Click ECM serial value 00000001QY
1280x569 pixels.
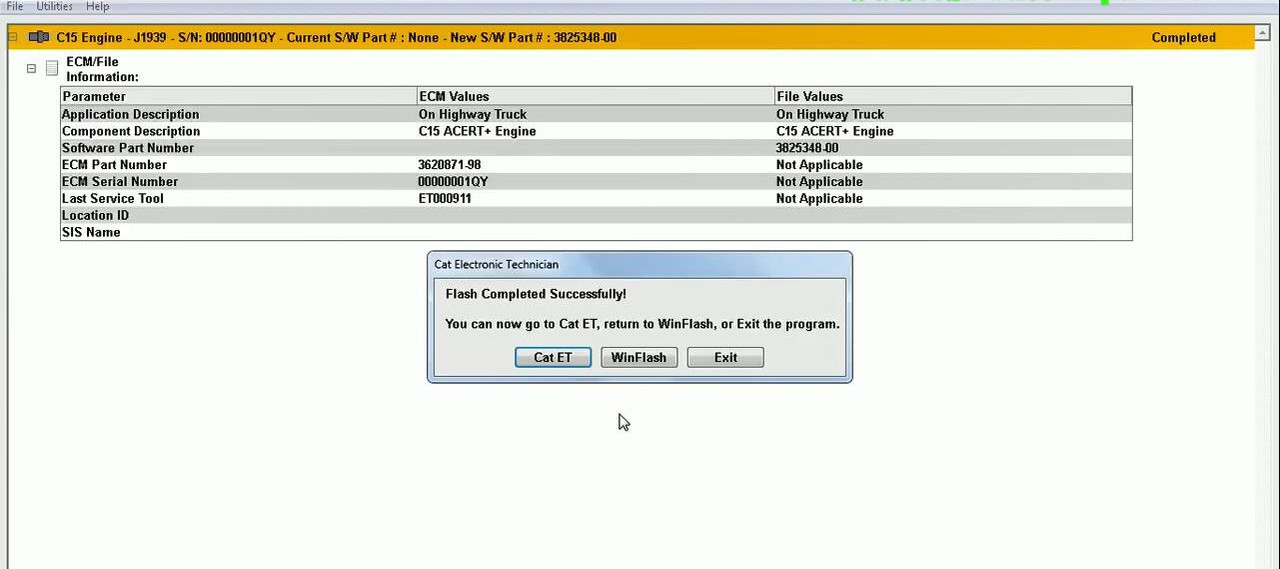[x=453, y=182]
